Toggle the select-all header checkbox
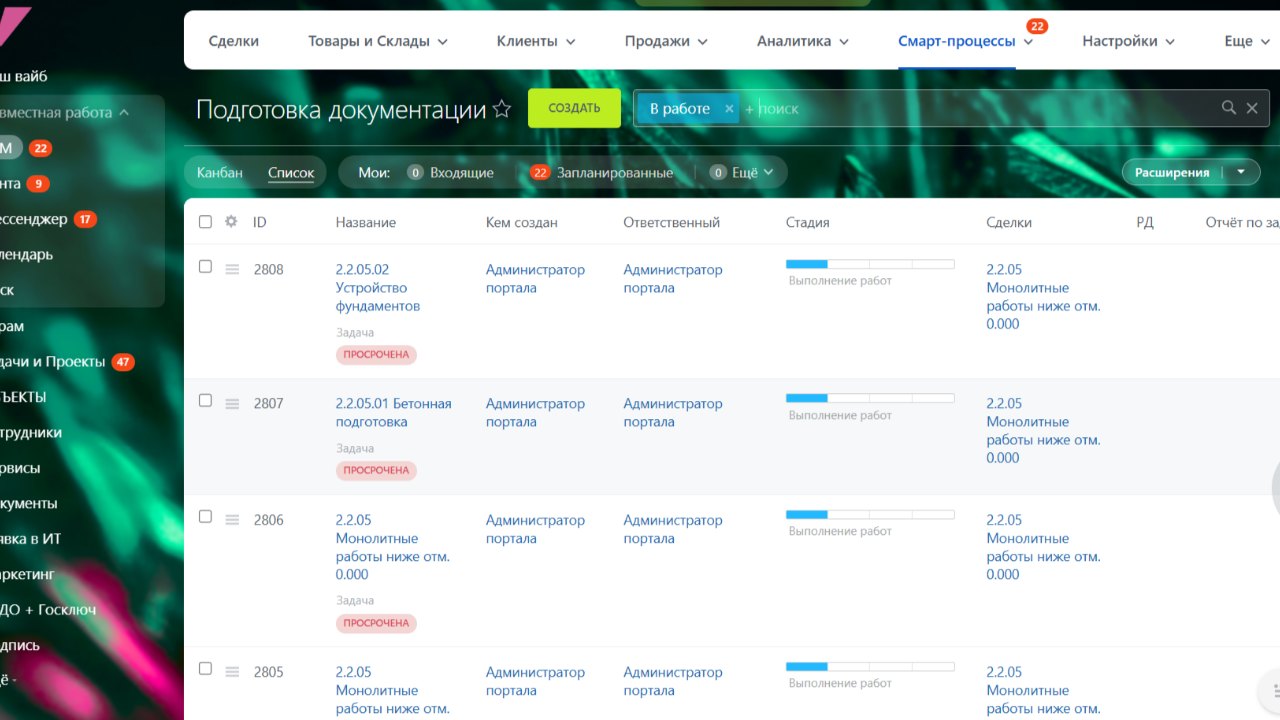This screenshot has height=720, width=1280. pos(205,222)
